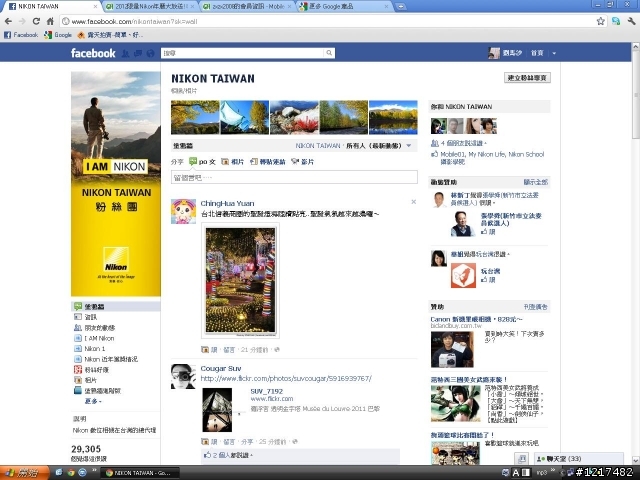The width and height of the screenshot is (640, 480).
Task: Click the home link in Facebook header
Action: 537,53
